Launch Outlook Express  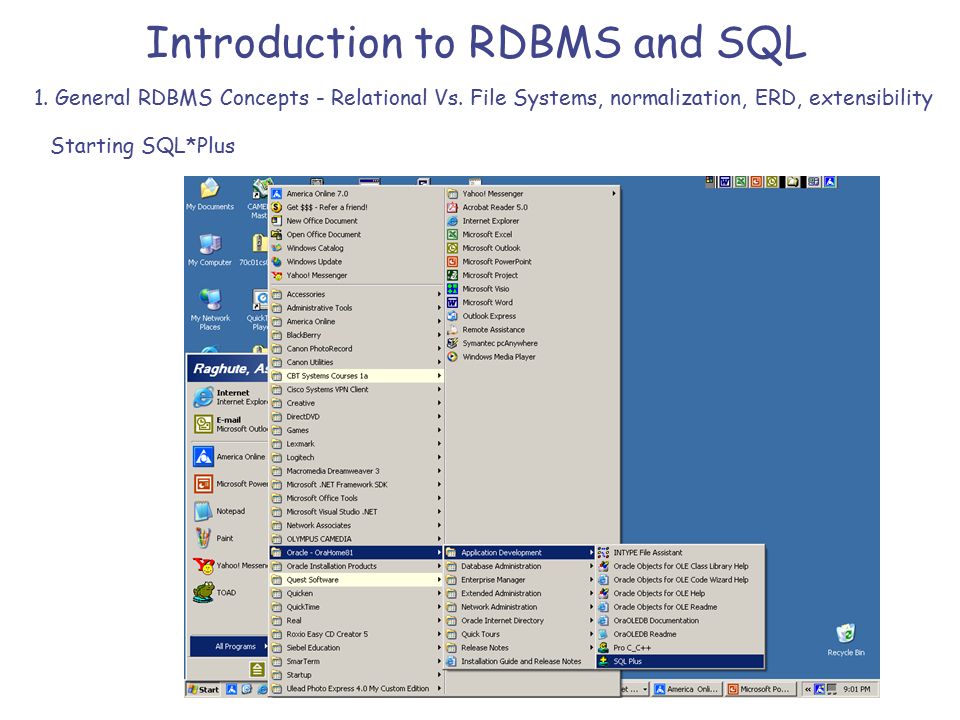pyautogui.click(x=531, y=316)
